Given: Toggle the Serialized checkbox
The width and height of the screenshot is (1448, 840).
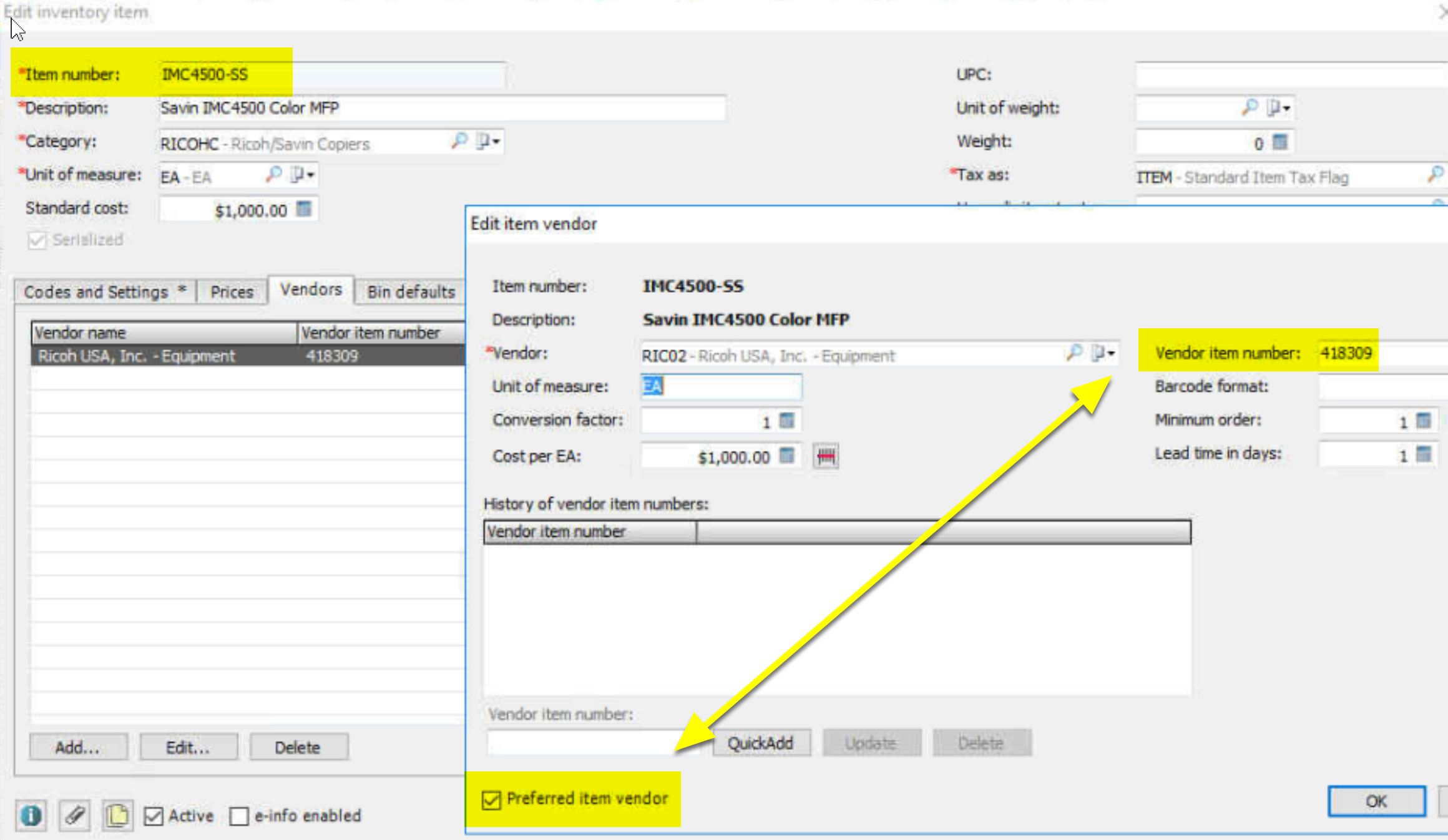Looking at the screenshot, I should tap(37, 240).
